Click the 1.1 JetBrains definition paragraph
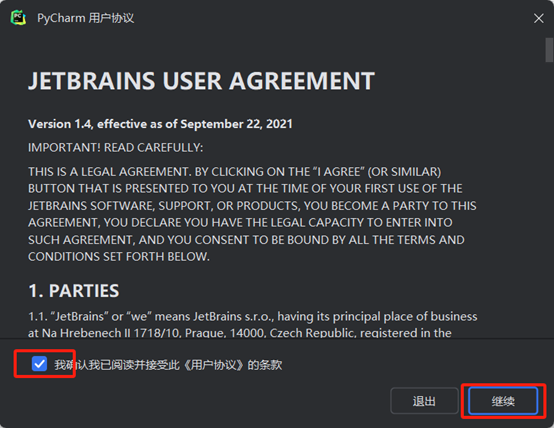This screenshot has width=554, height=428. pos(253,324)
